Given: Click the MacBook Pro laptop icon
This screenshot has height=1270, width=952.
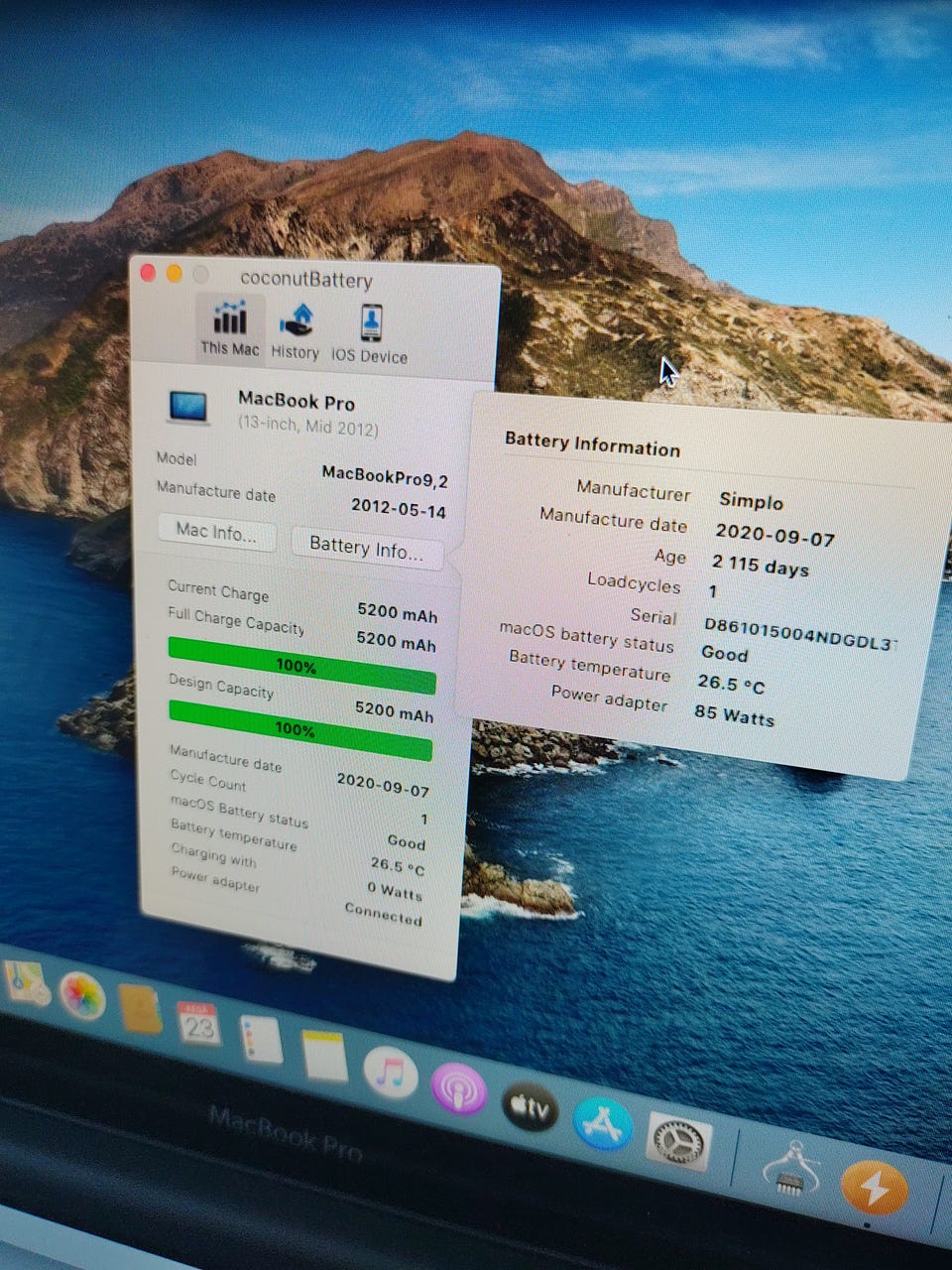Looking at the screenshot, I should [x=188, y=408].
